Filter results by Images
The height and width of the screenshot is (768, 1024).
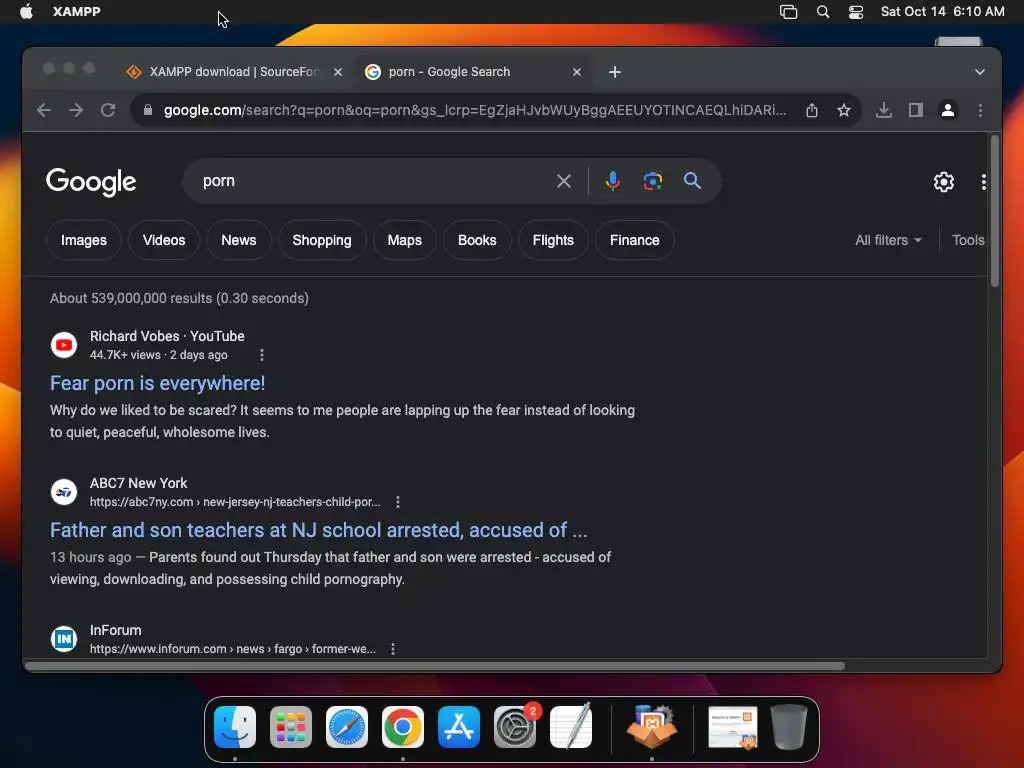point(84,240)
